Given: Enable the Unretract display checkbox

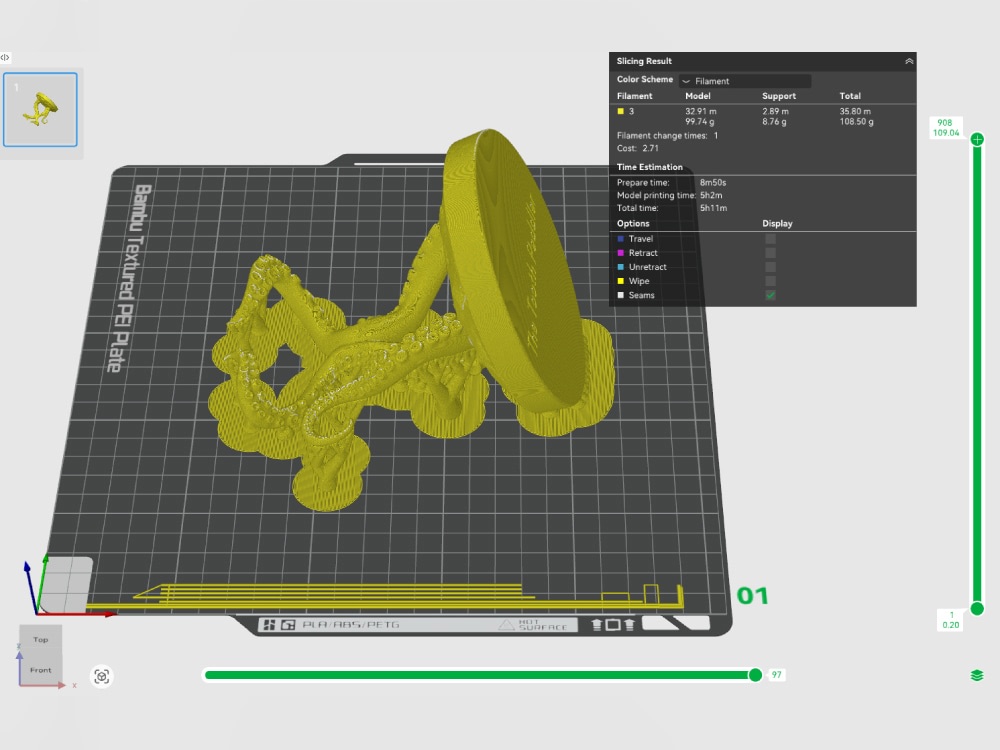Looking at the screenshot, I should pos(770,267).
